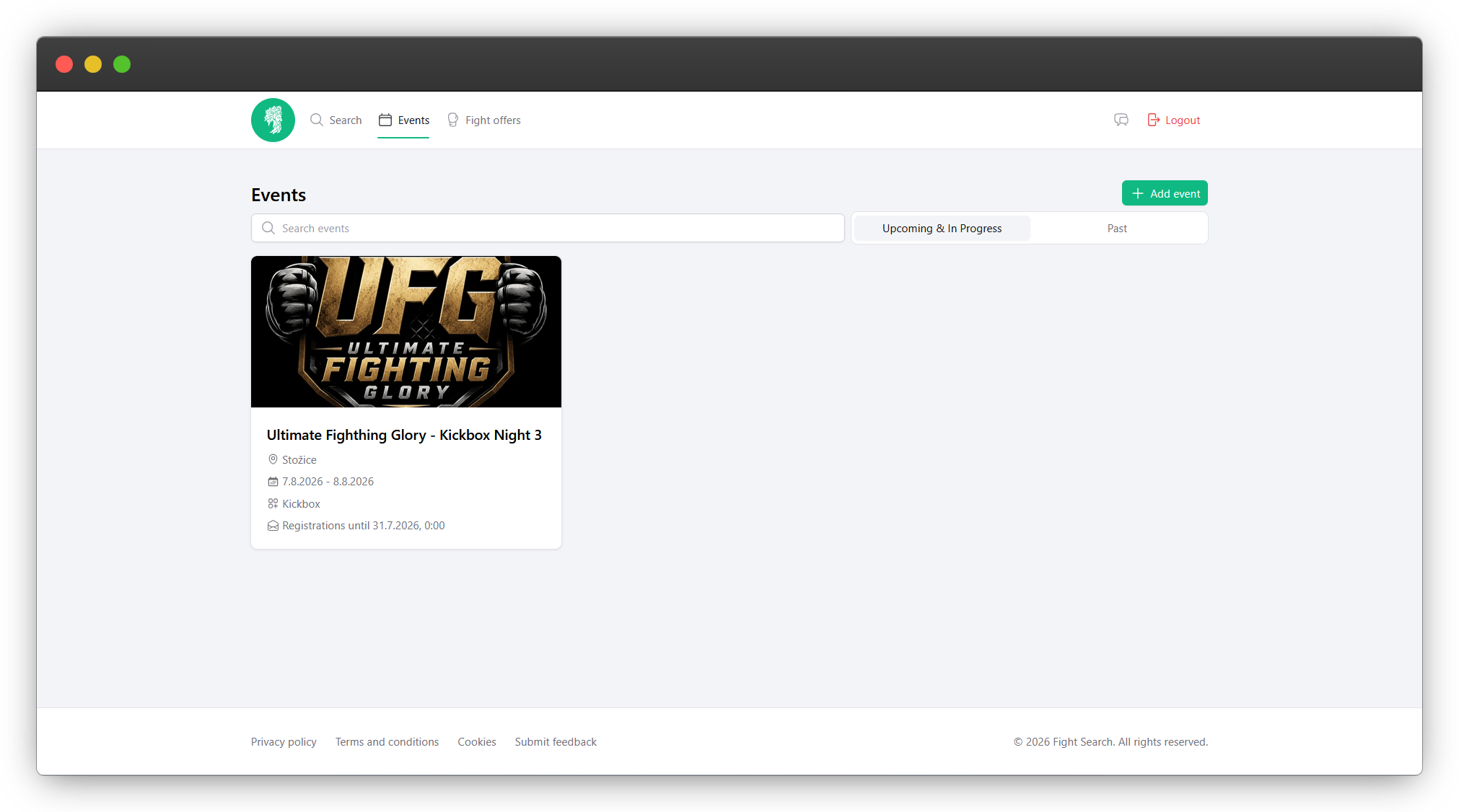Viewport: 1459px width, 812px height.
Task: Click the Kickbox discipline text
Action: coord(301,503)
